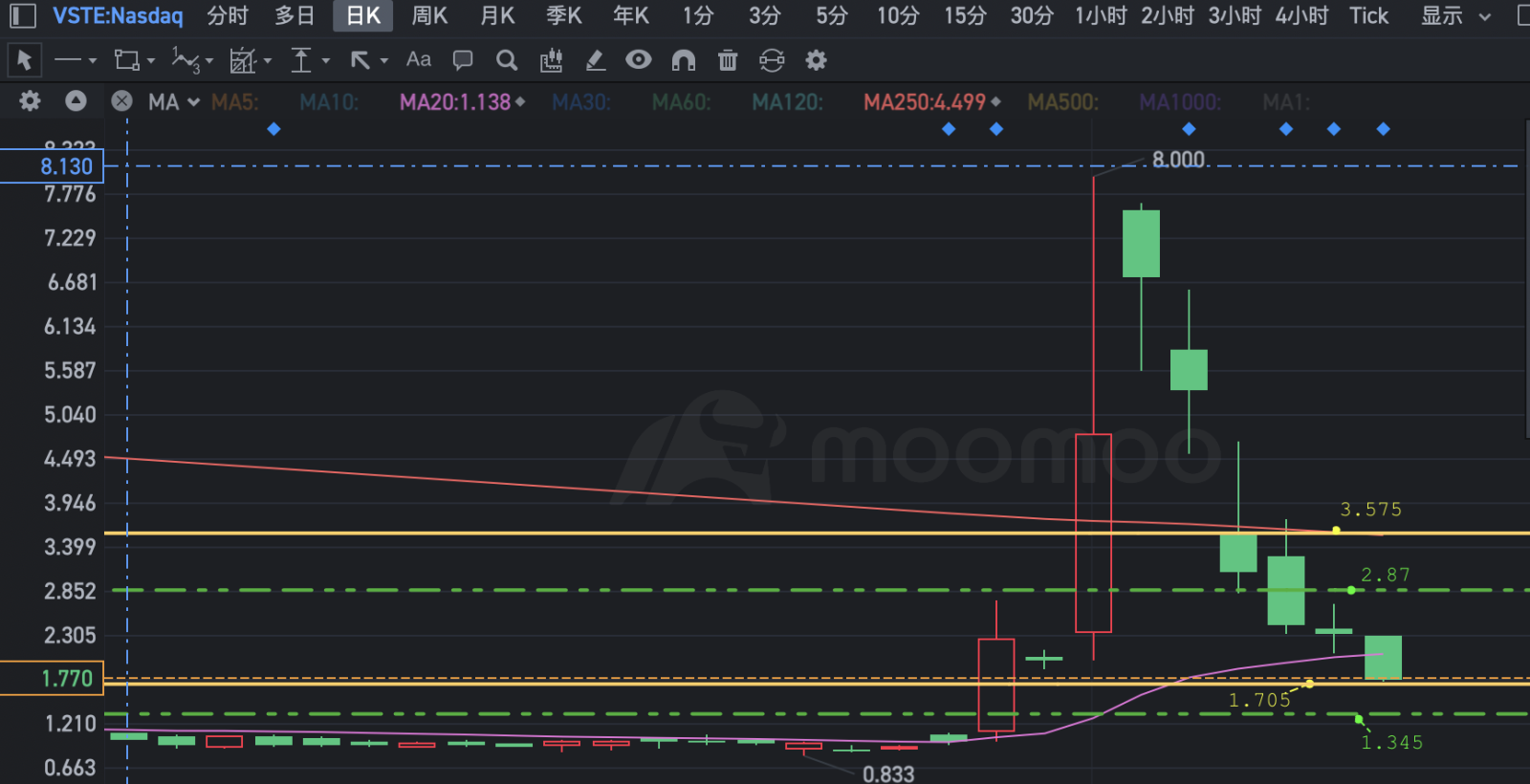The image size is (1530, 784).
Task: Toggle the MA1000 moving average line
Action: tap(1180, 102)
